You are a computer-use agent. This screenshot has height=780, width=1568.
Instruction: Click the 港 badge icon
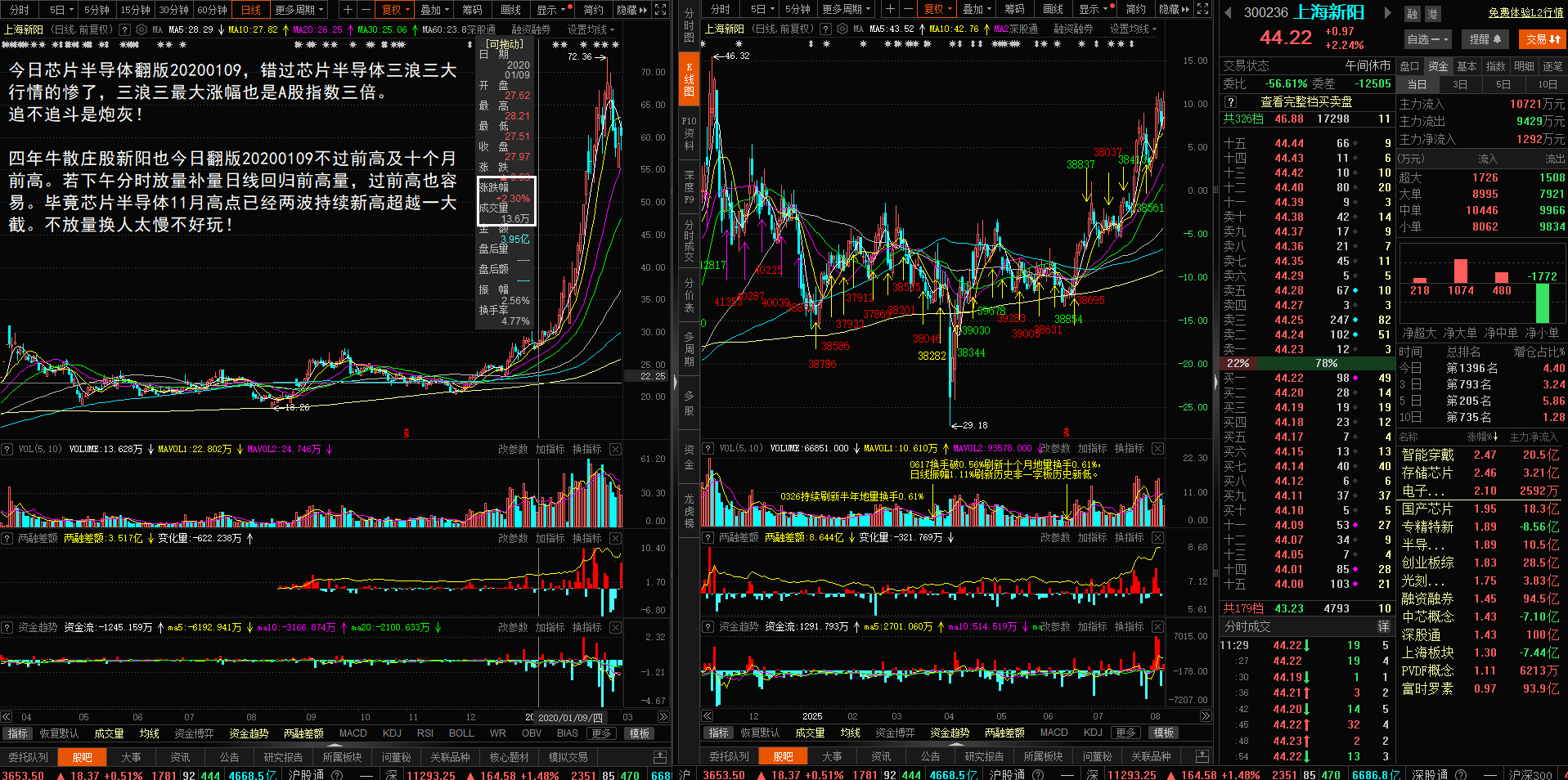click(x=1432, y=14)
